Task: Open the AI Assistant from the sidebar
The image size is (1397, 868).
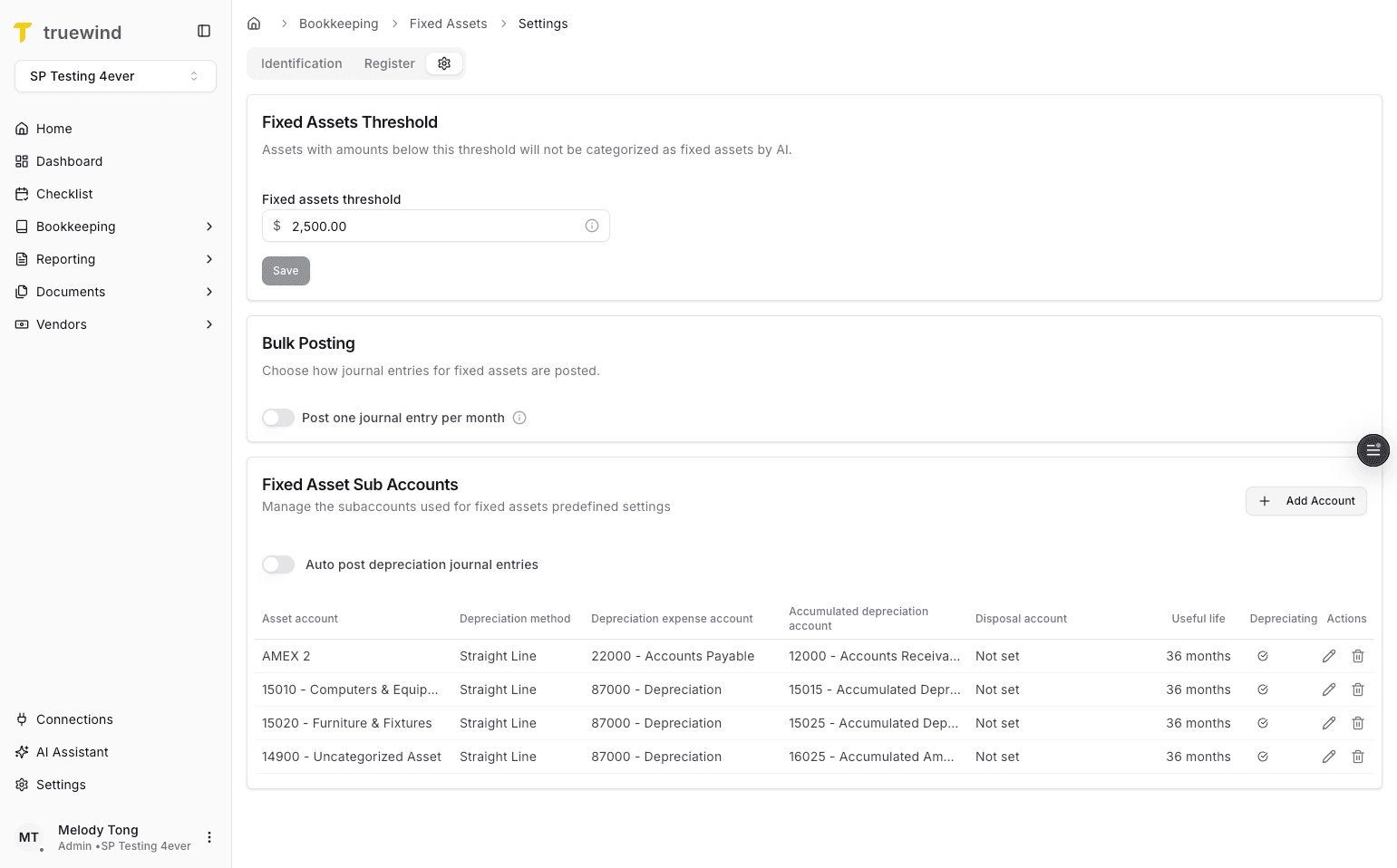Action: (73, 751)
